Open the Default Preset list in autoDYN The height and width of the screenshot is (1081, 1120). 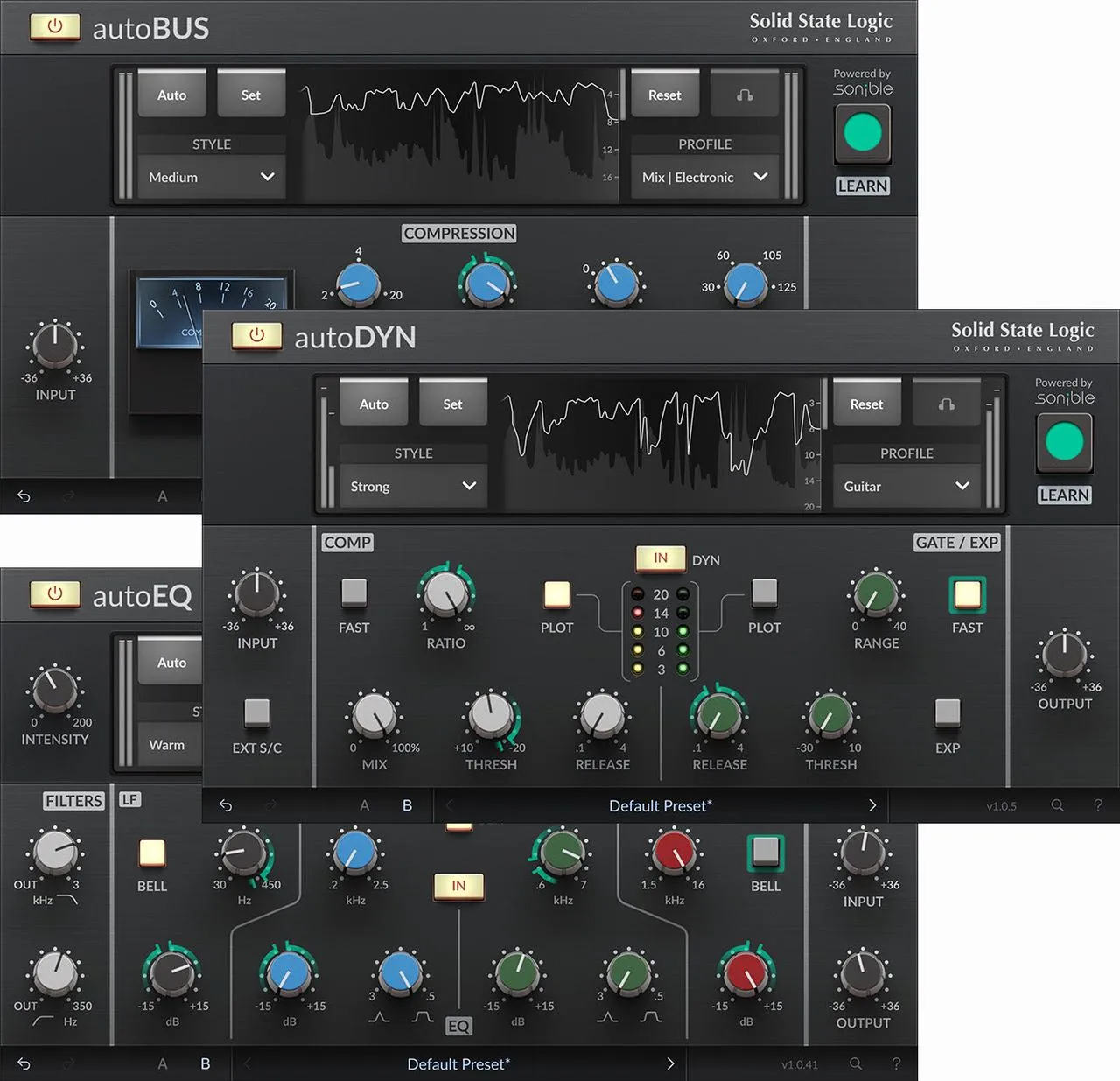661,805
